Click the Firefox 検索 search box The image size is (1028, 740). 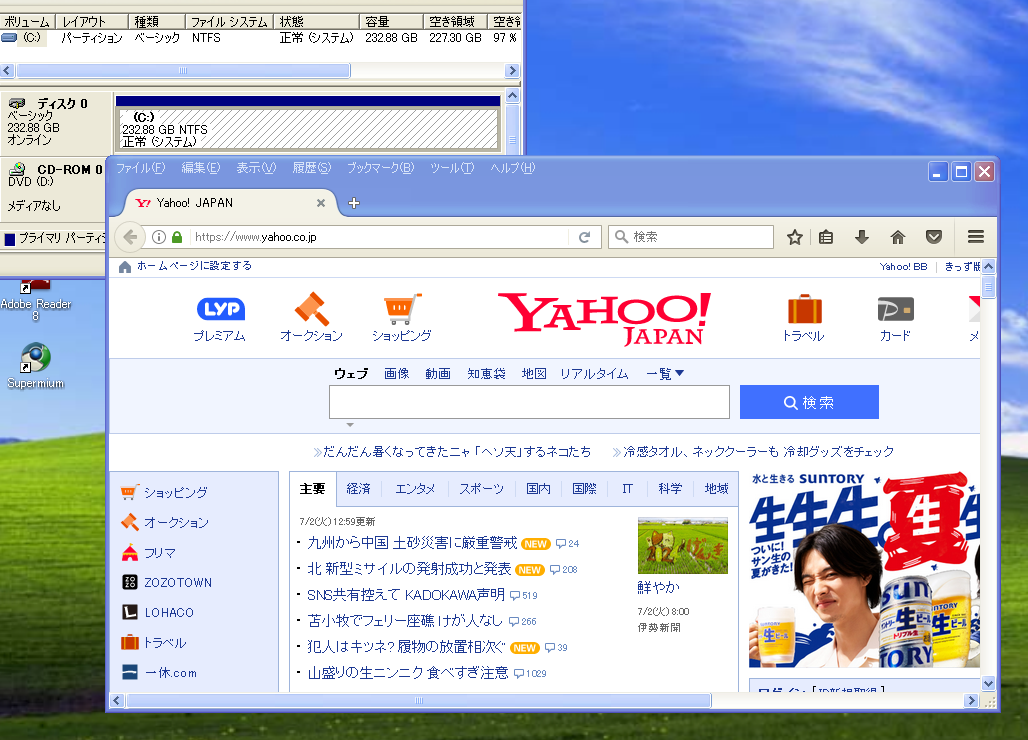[x=691, y=237]
